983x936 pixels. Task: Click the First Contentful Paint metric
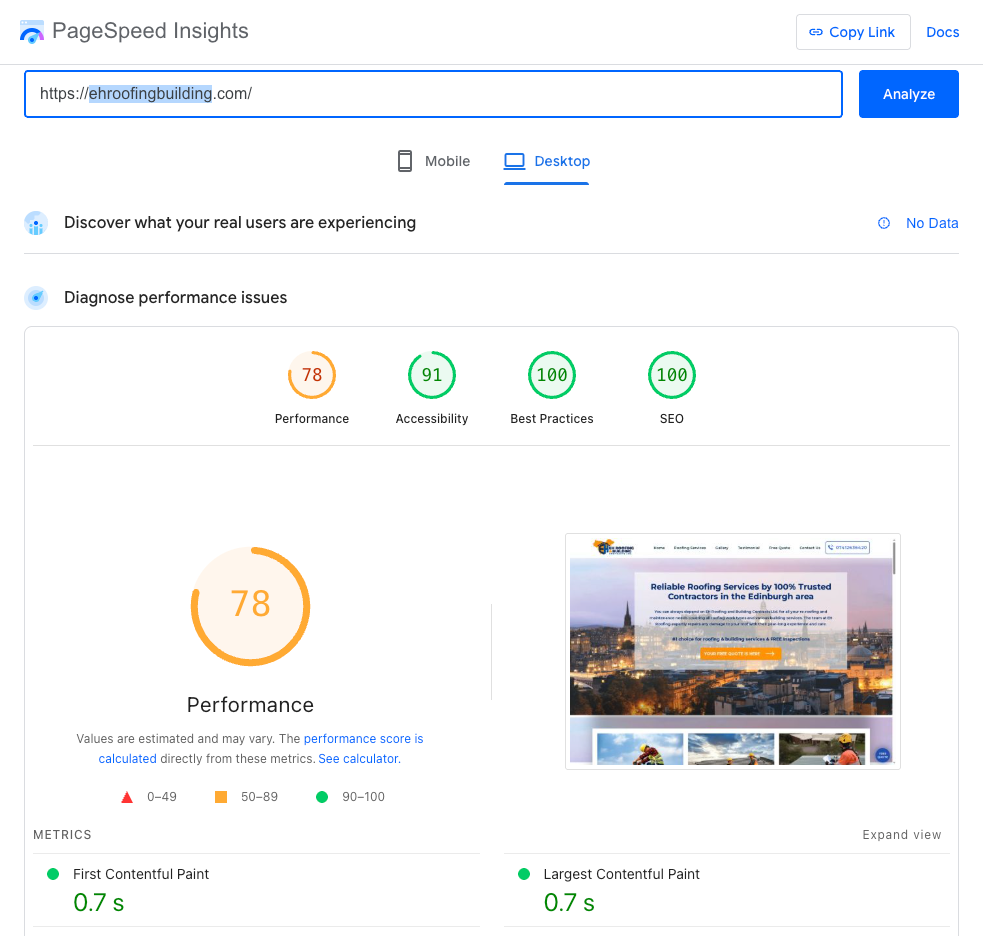pyautogui.click(x=141, y=874)
